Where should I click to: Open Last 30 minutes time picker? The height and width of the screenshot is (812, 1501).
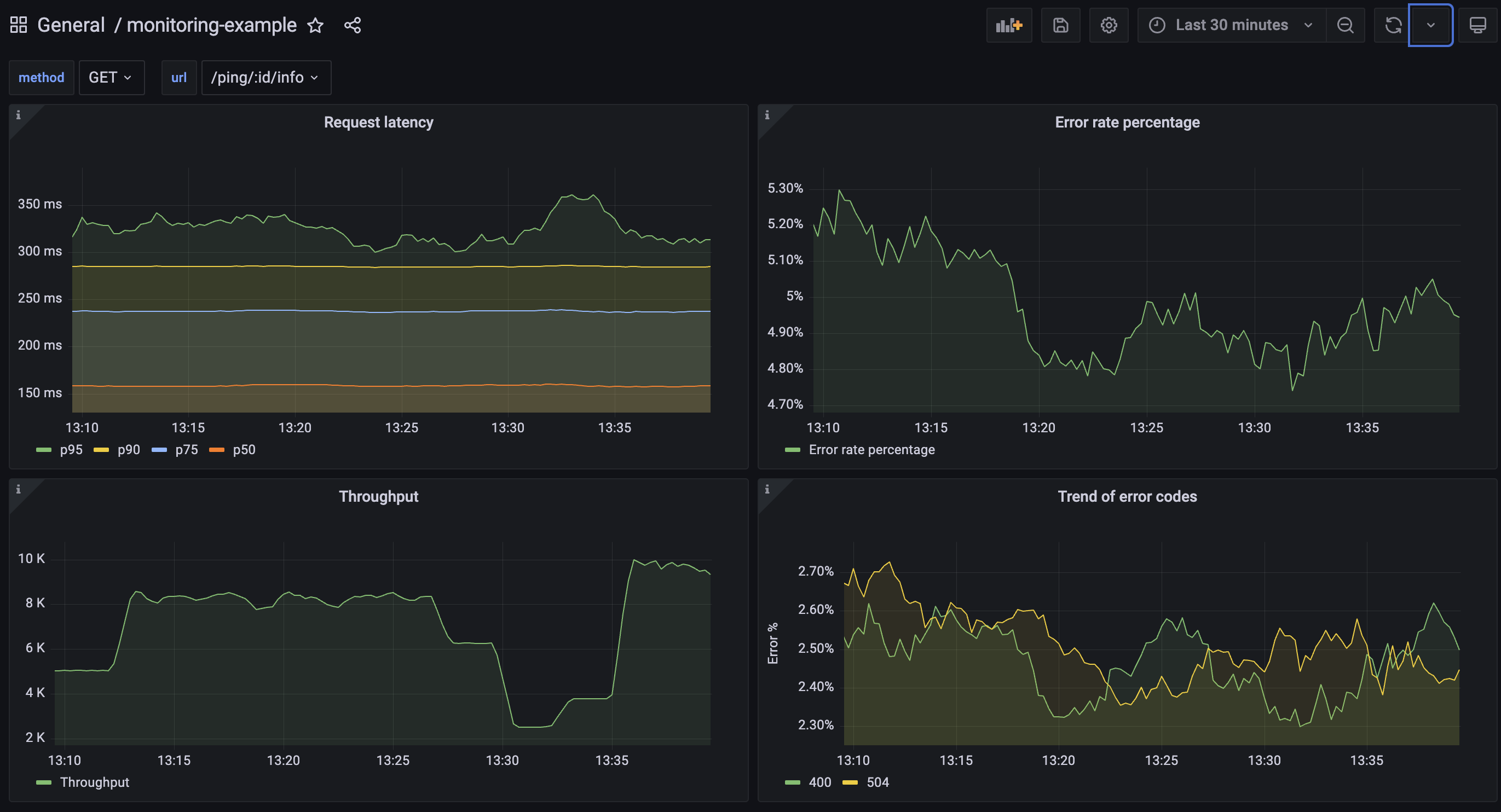[1231, 25]
